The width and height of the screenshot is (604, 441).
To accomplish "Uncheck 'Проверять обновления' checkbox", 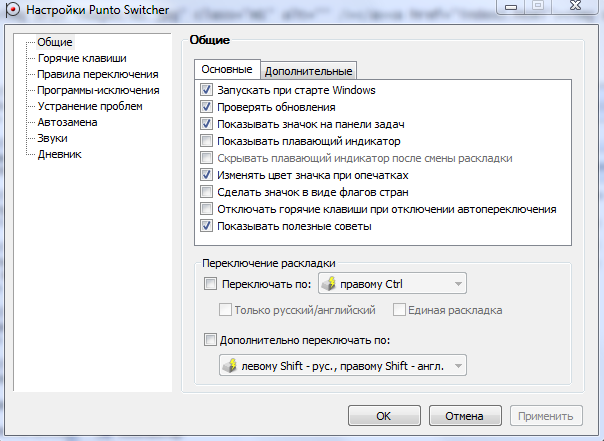I will click(x=206, y=107).
